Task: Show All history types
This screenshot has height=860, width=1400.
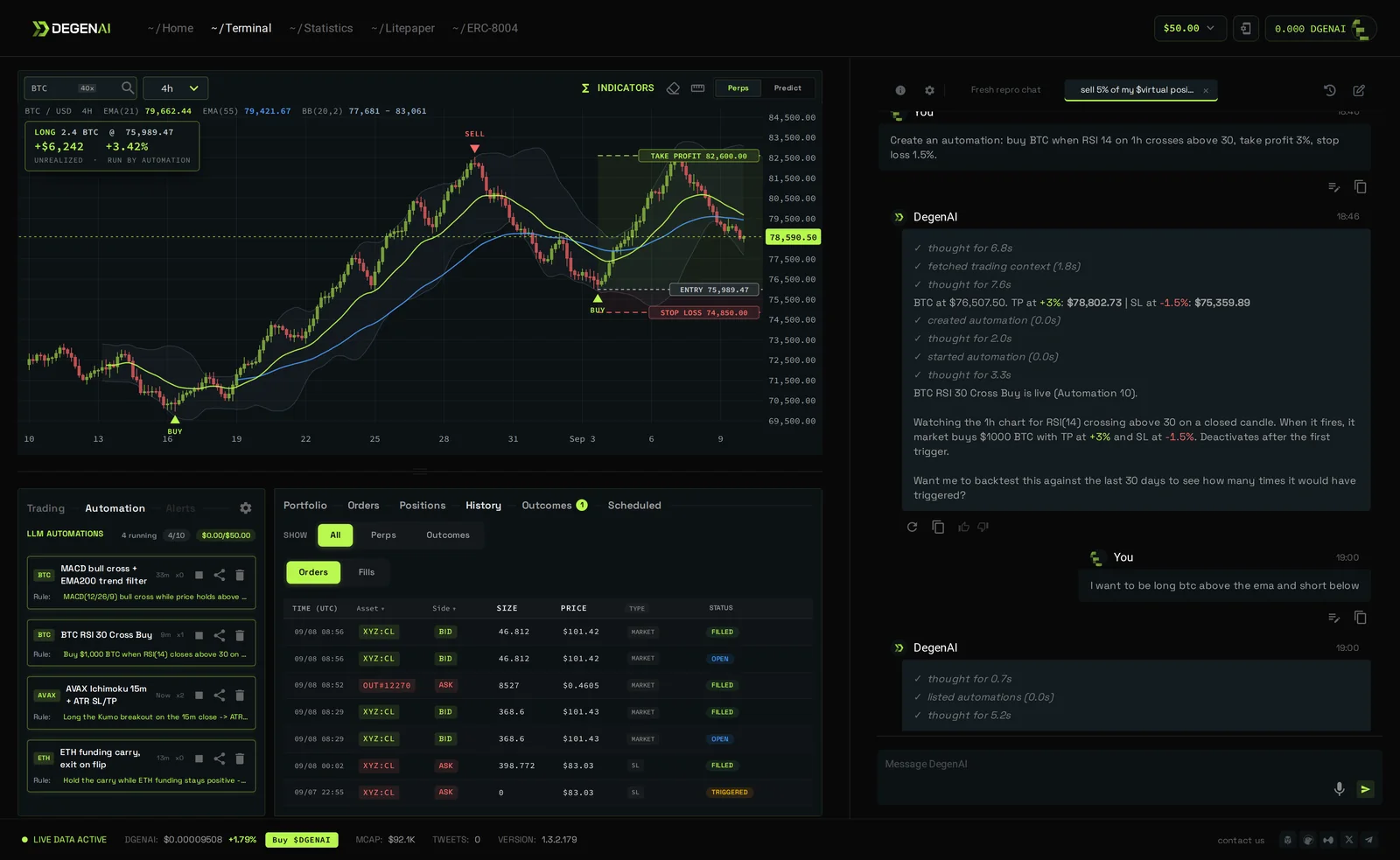Action: 335,535
